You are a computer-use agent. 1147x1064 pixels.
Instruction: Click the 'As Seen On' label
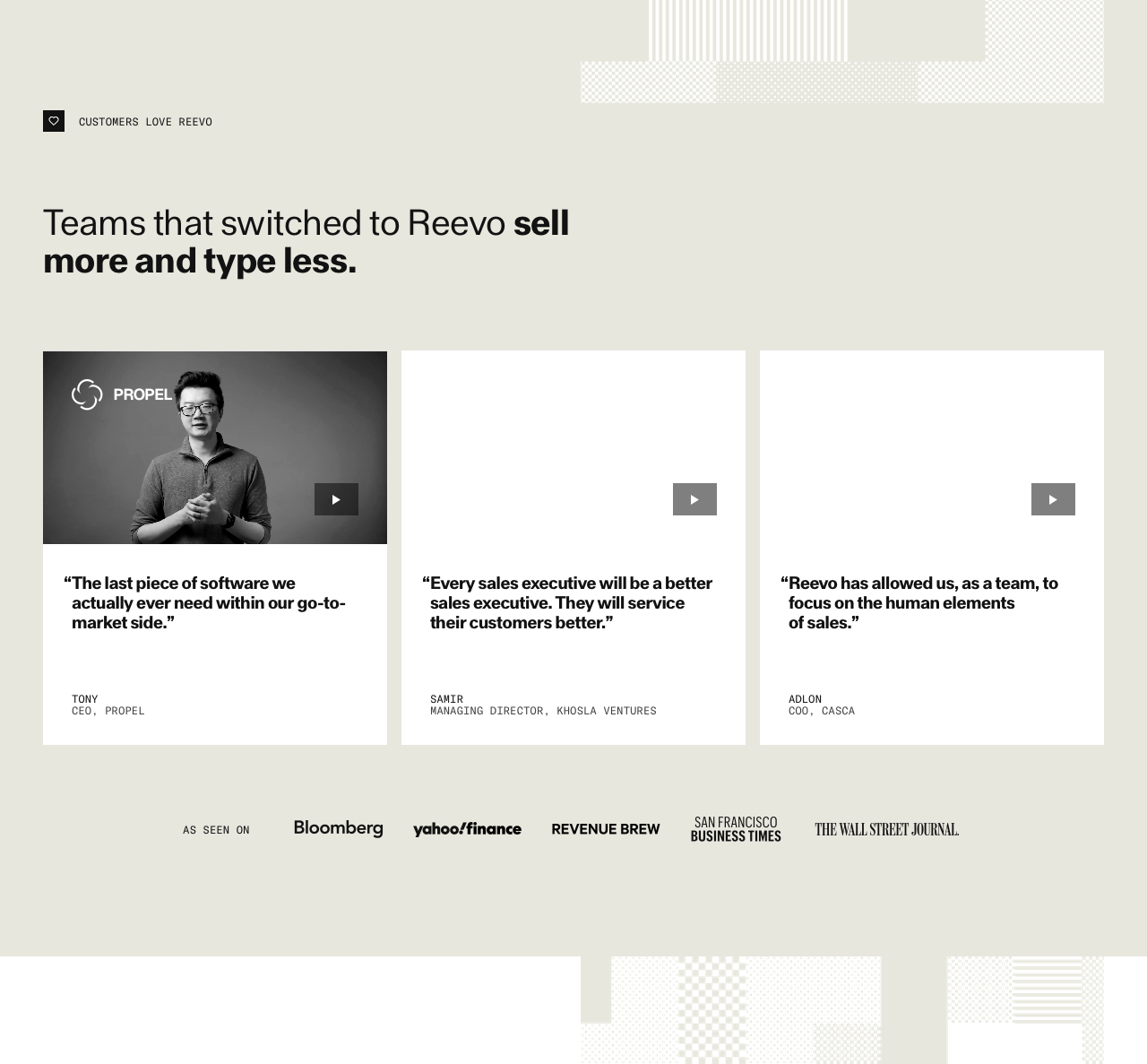coord(216,830)
